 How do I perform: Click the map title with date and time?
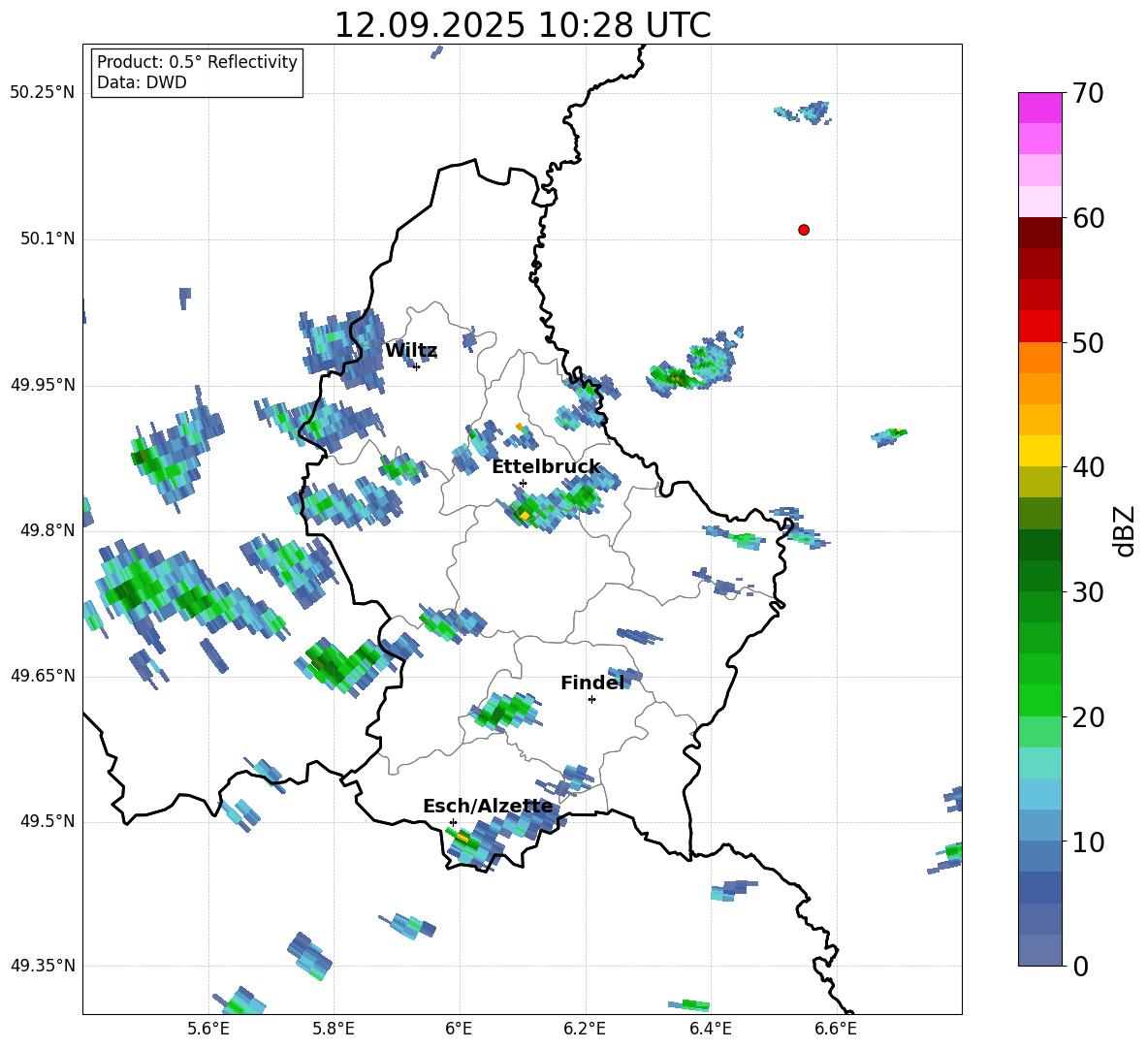[x=522, y=25]
